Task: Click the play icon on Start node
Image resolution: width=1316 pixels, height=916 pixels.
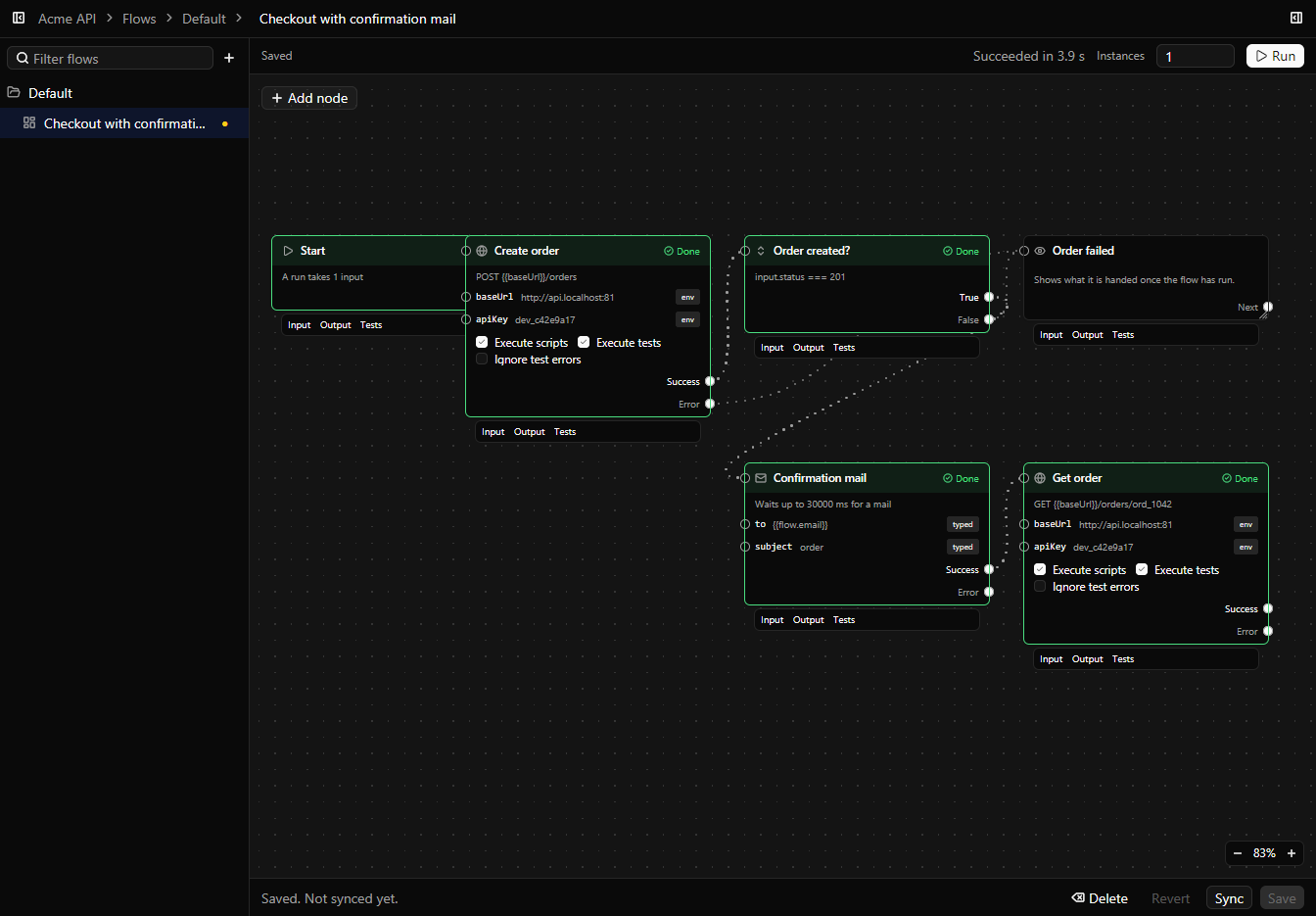Action: tap(288, 251)
